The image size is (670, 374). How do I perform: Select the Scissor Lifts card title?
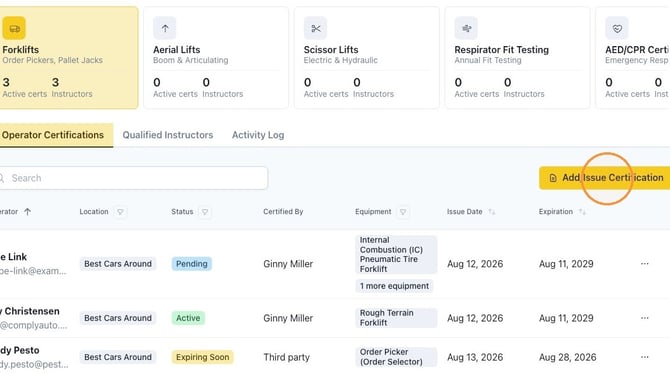[x=331, y=50]
